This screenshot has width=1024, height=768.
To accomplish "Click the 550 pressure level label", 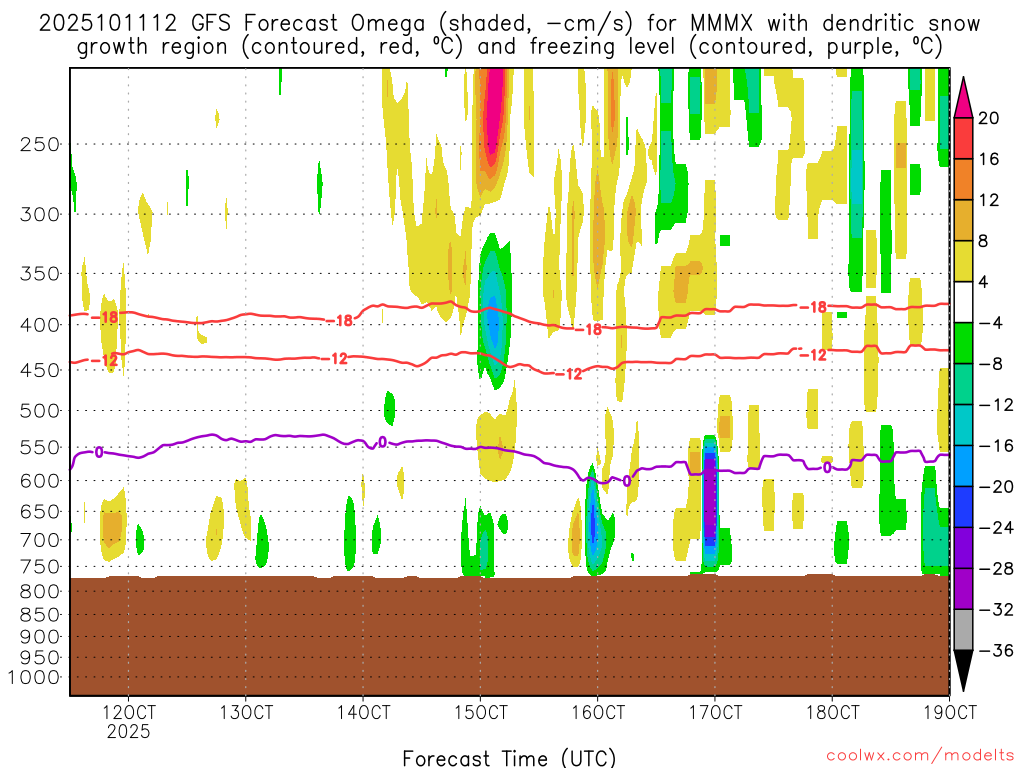I will 40,447.
